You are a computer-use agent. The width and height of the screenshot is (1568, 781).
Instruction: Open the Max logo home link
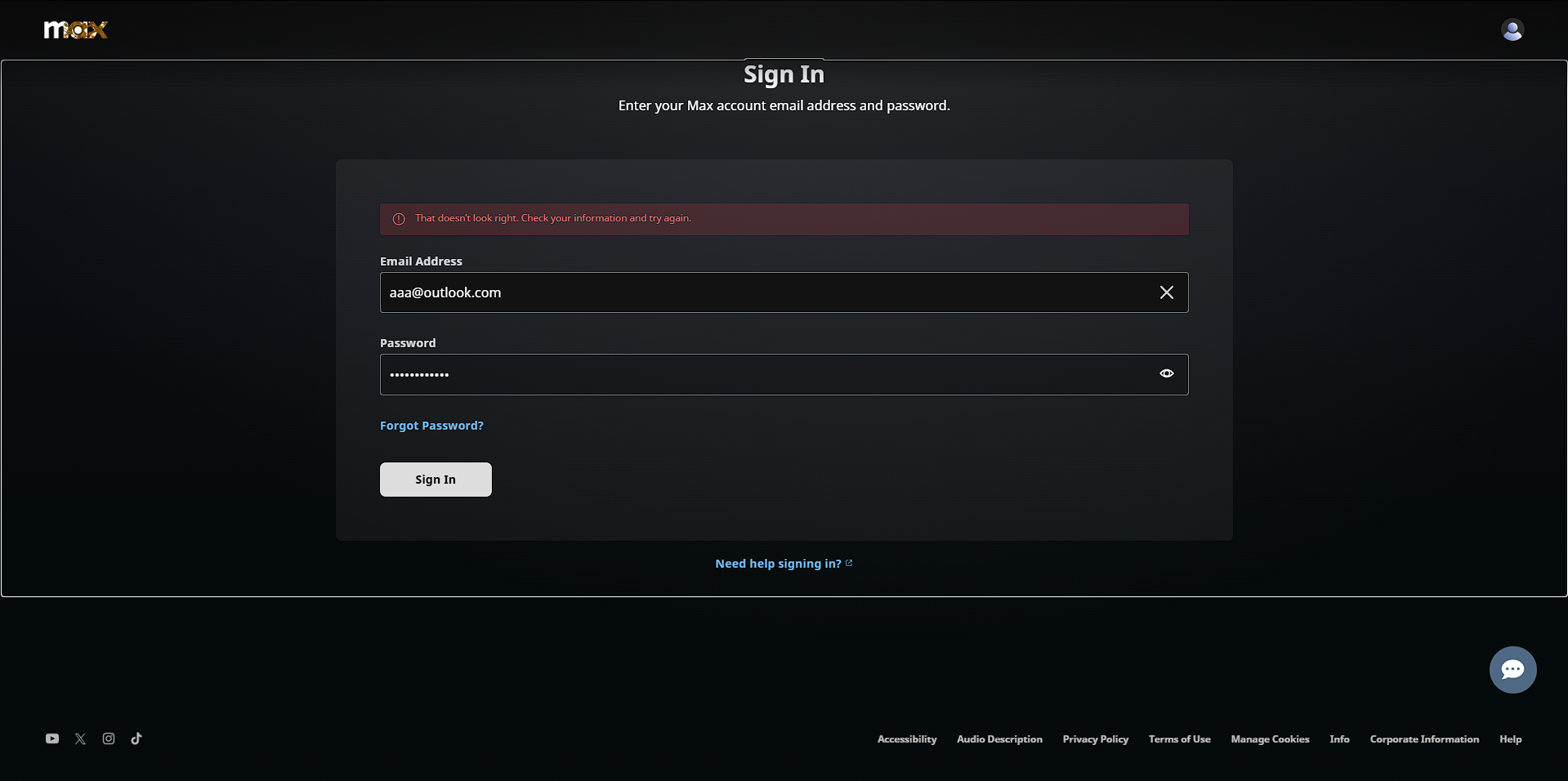pos(76,30)
